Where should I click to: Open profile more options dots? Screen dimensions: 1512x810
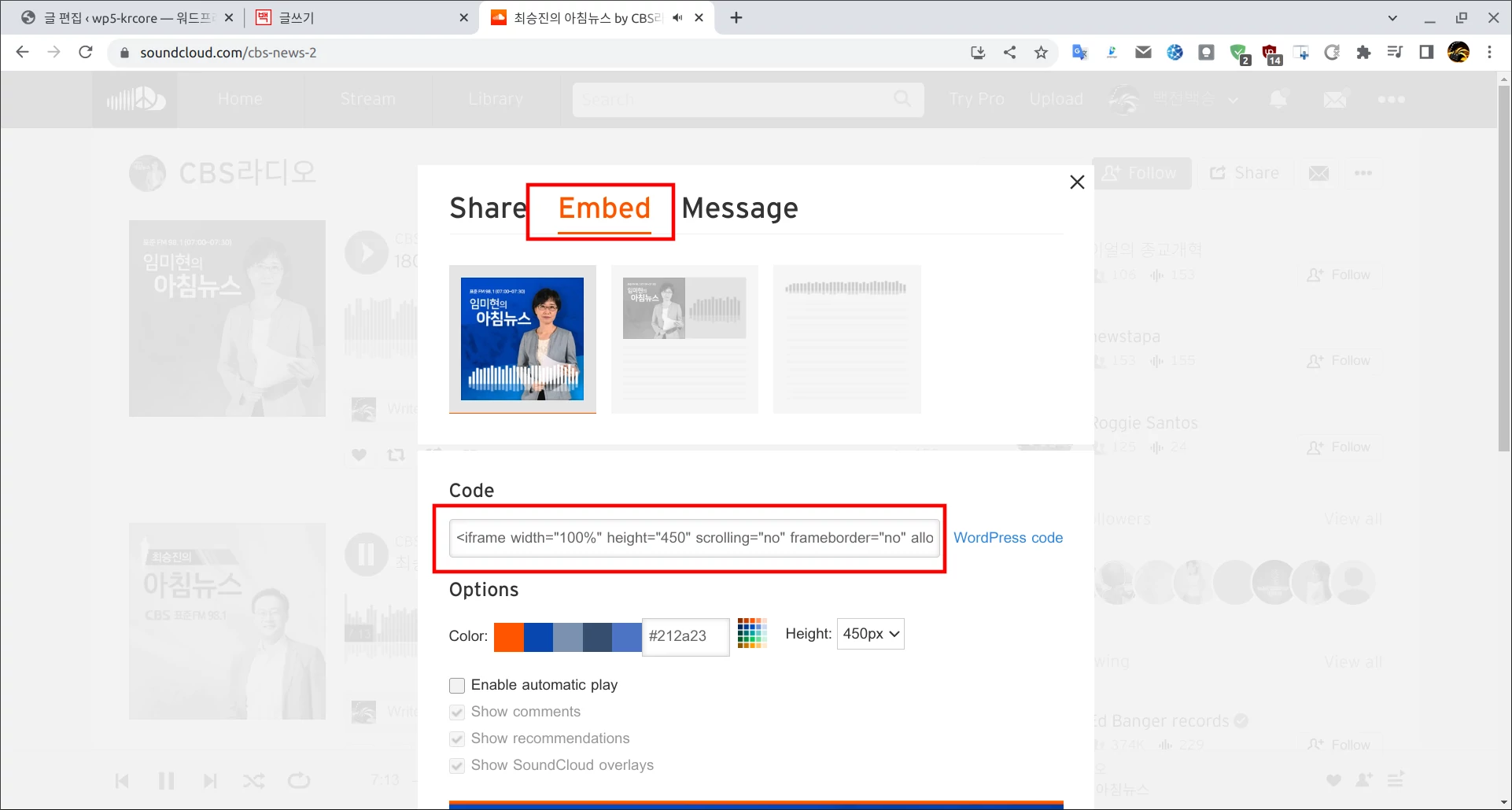[1363, 173]
